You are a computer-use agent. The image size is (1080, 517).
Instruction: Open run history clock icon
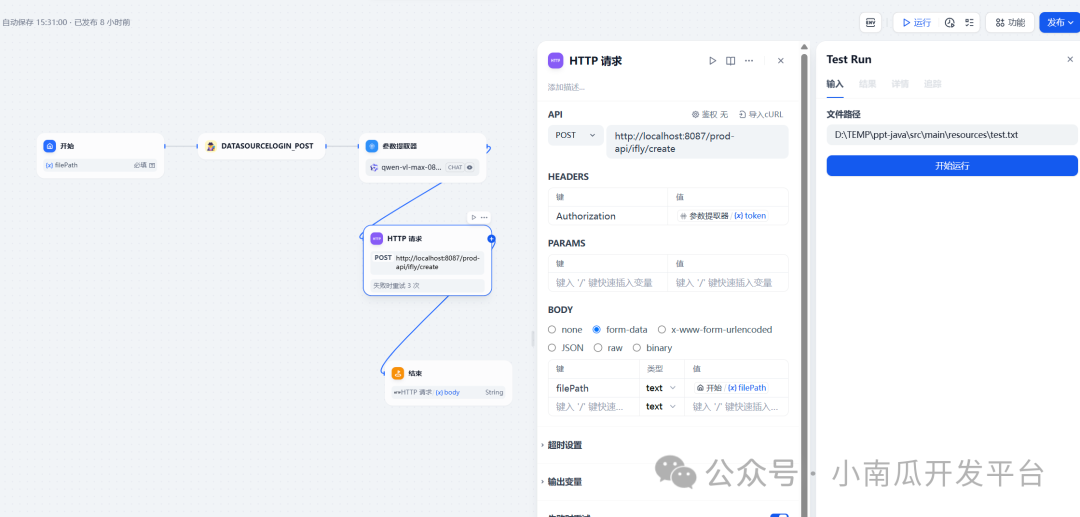click(x=950, y=23)
